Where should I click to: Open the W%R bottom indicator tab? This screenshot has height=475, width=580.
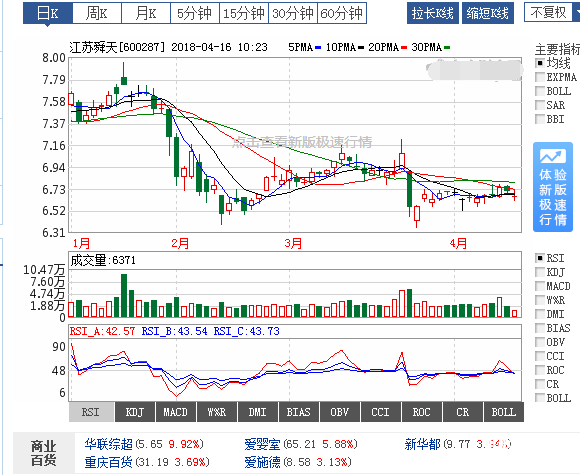217,412
